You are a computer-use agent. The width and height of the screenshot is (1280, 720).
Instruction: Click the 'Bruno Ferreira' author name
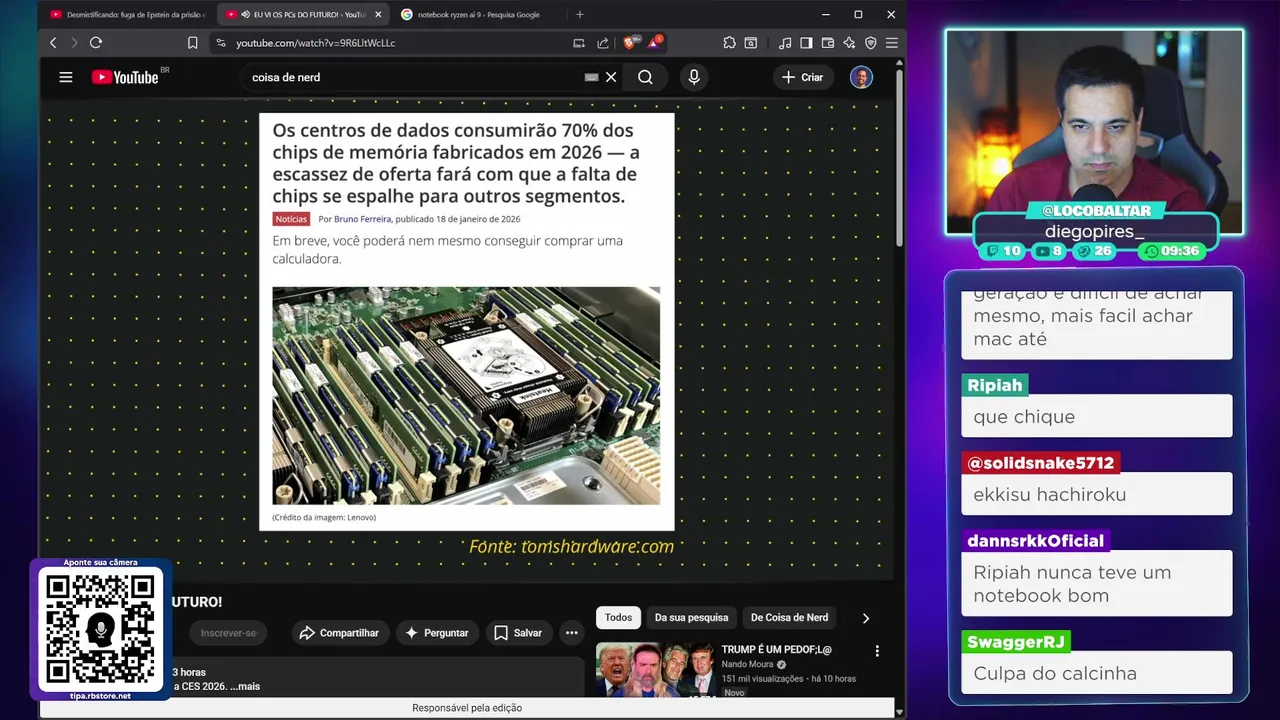coord(363,219)
